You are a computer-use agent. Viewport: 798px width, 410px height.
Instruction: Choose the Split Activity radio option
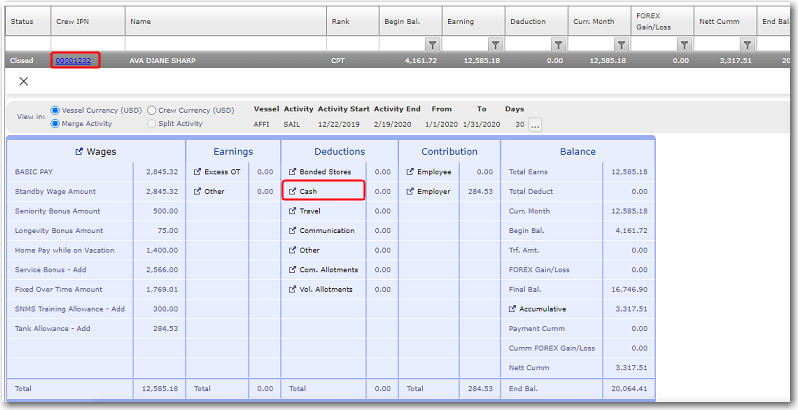point(152,123)
